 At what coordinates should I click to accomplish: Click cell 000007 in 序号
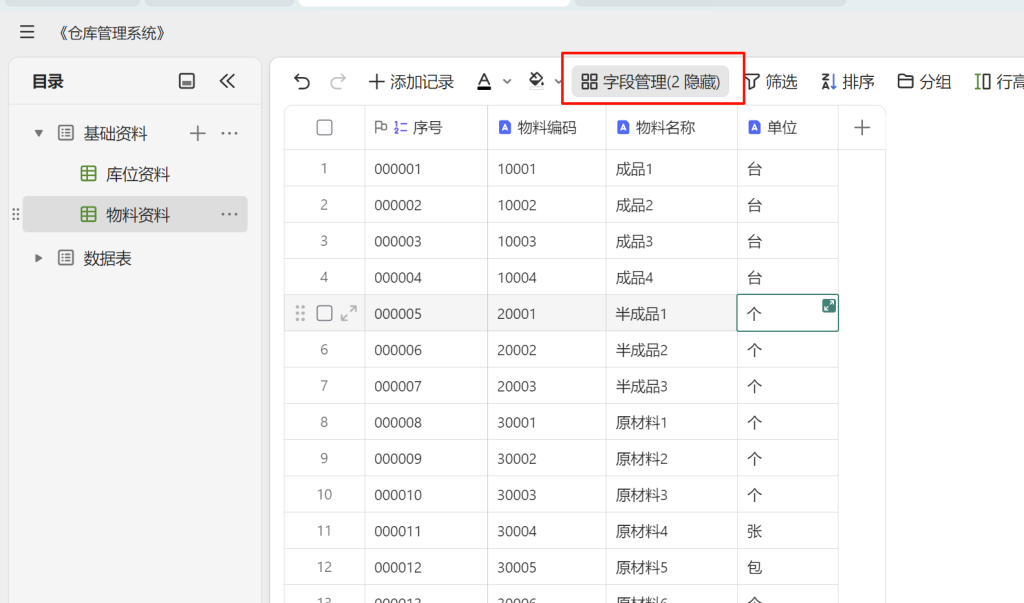(426, 386)
